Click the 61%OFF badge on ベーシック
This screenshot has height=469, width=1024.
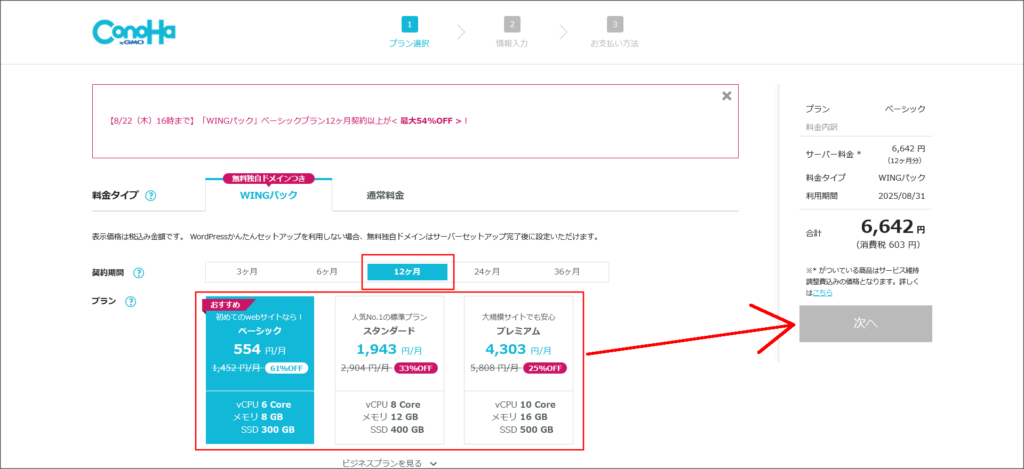tap(286, 368)
